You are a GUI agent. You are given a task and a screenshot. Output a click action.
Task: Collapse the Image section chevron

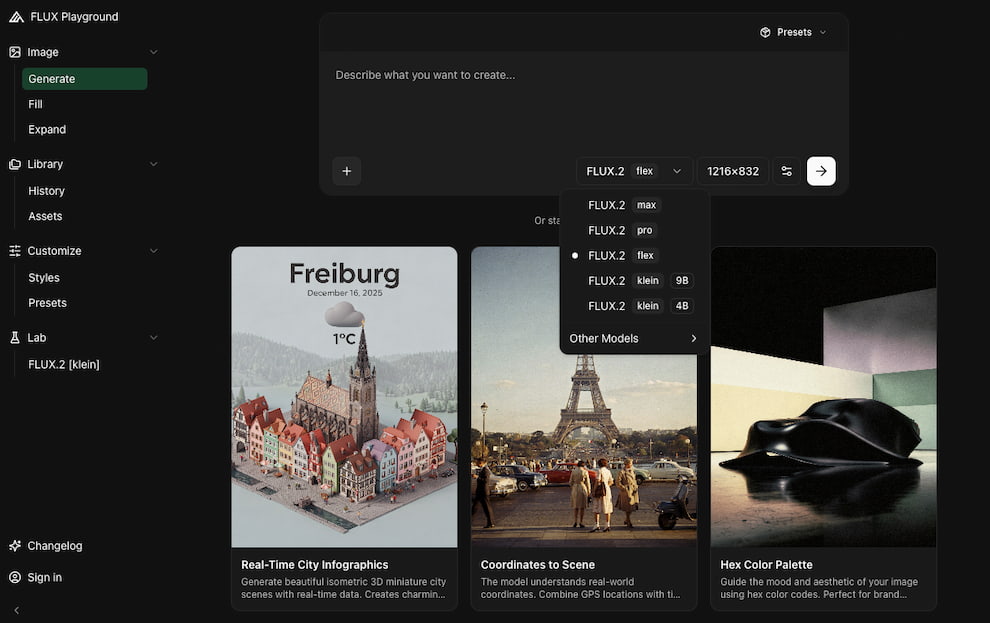coord(153,52)
